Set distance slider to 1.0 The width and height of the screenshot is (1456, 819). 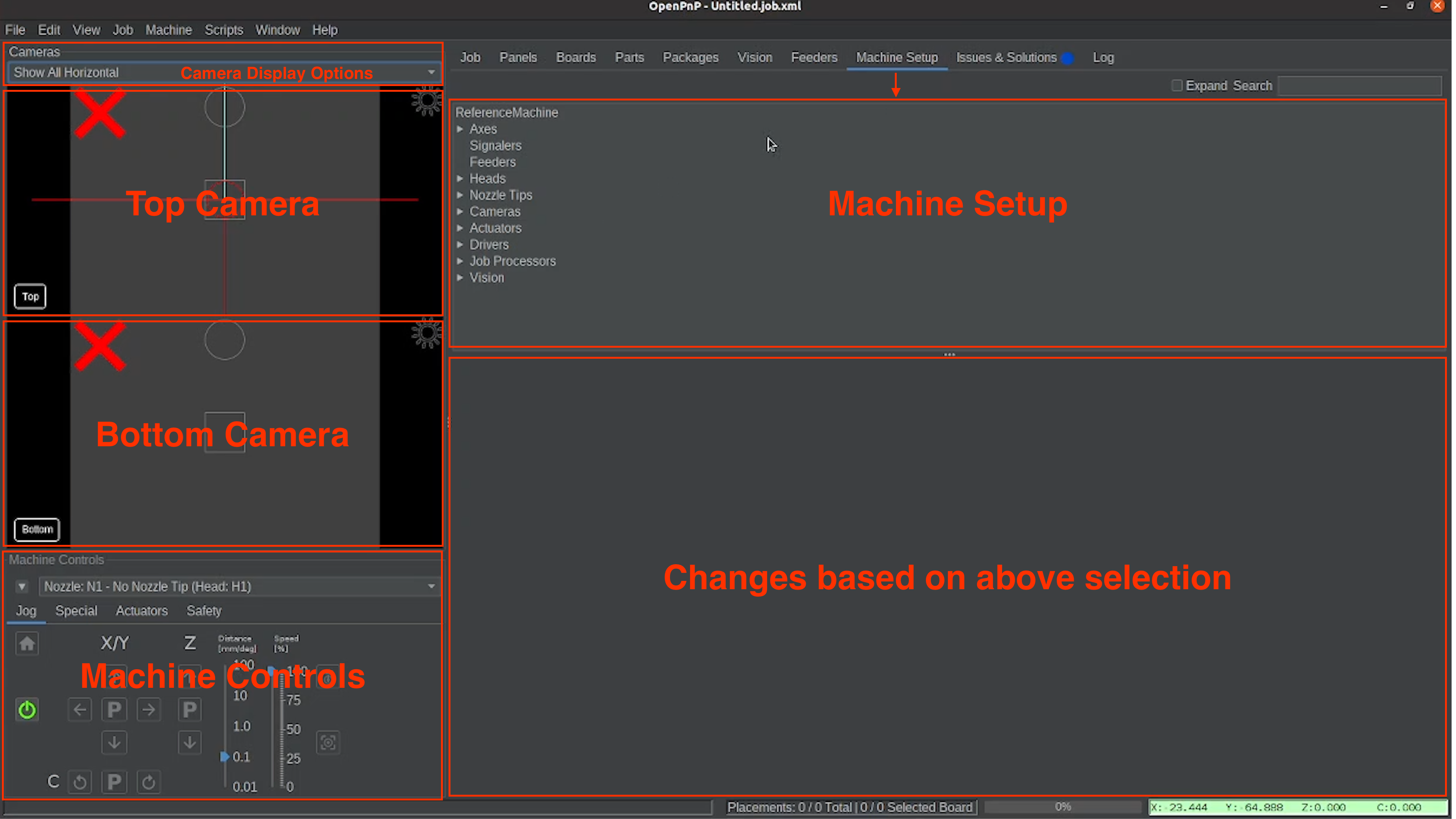pyautogui.click(x=225, y=726)
